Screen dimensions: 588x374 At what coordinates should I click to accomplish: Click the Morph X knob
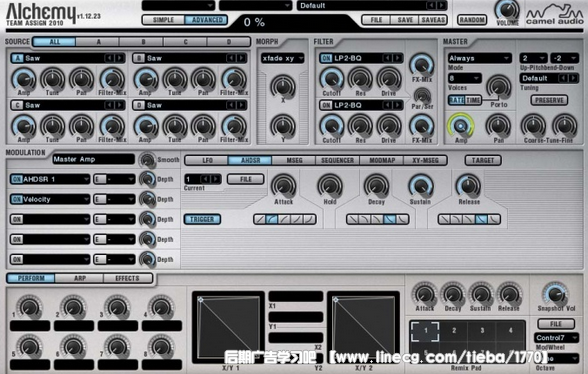coord(283,86)
